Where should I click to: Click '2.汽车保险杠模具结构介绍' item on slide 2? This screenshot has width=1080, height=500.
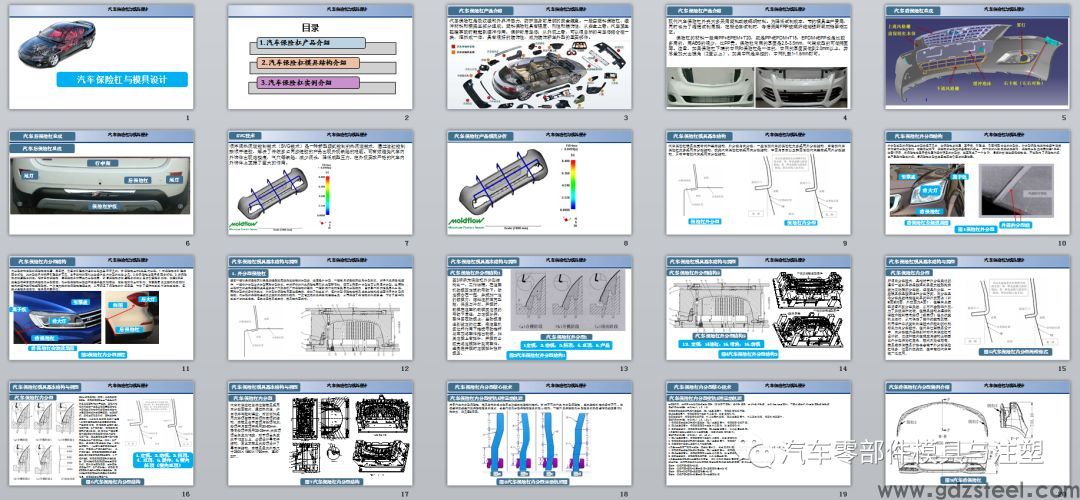[x=309, y=63]
